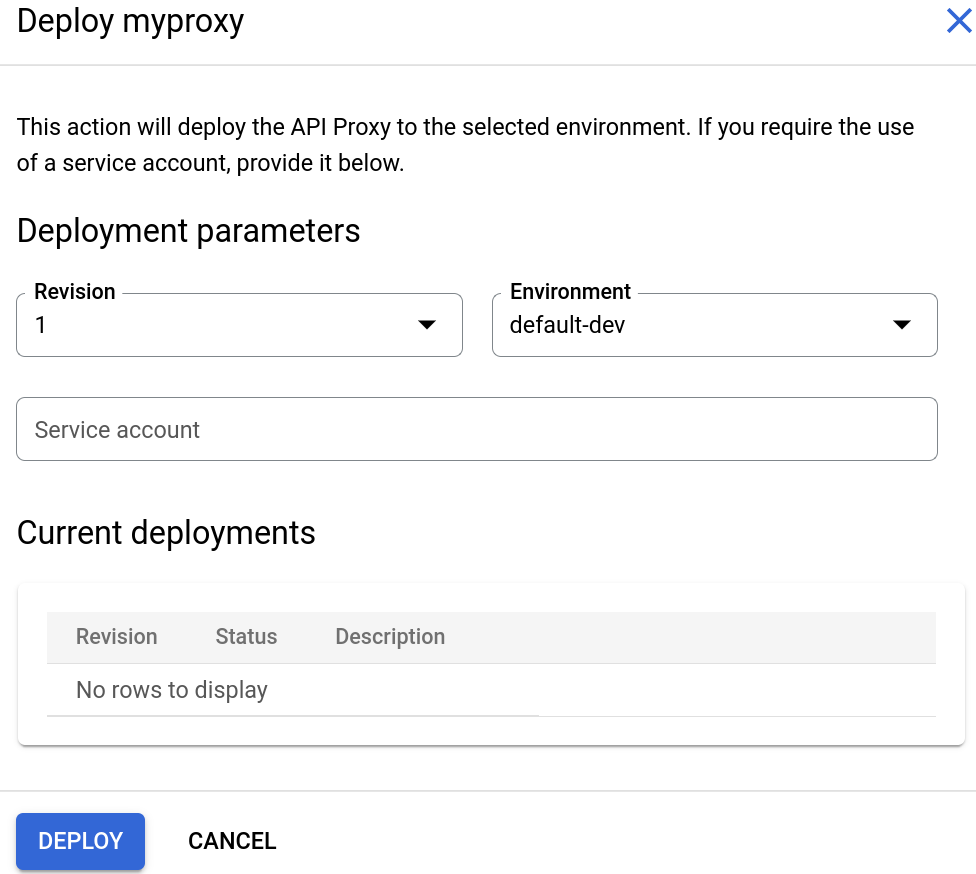Click the No rows to display text
Viewport: 976px width, 874px height.
(x=171, y=690)
